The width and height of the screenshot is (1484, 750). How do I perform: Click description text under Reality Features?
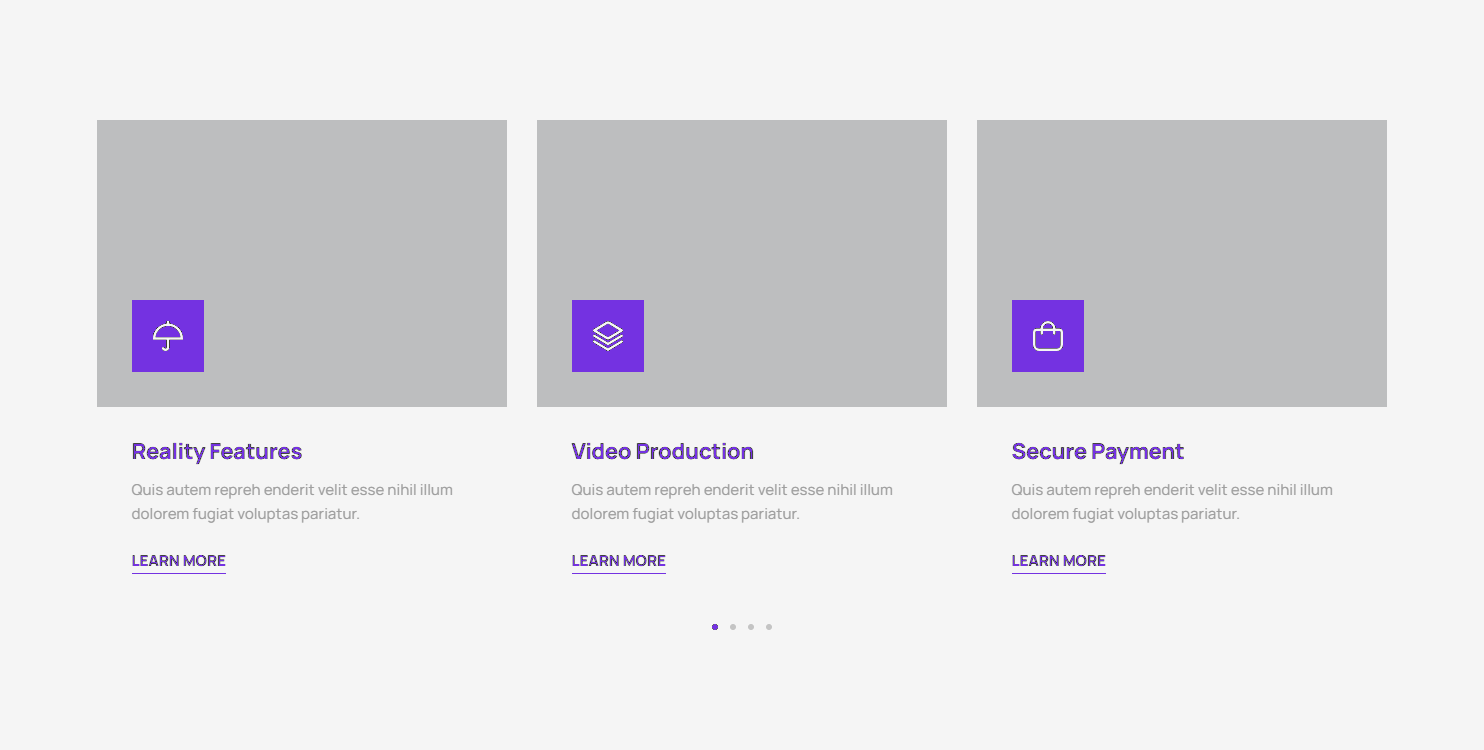(292, 502)
